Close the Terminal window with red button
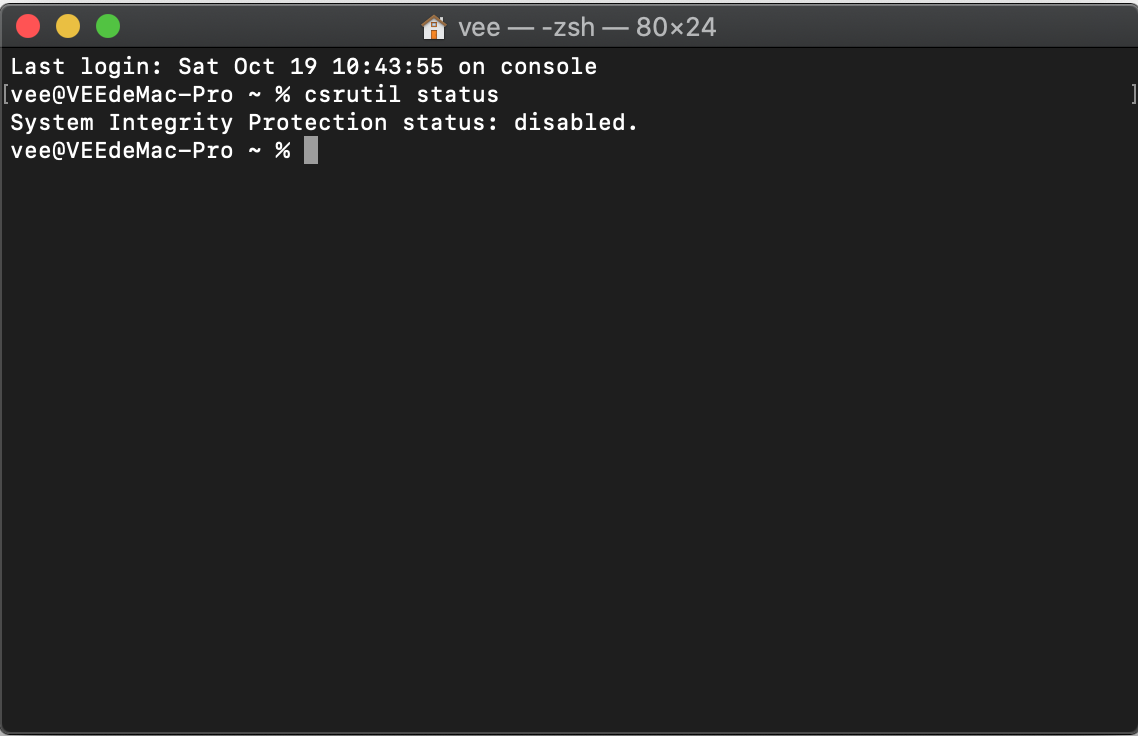 [x=28, y=26]
